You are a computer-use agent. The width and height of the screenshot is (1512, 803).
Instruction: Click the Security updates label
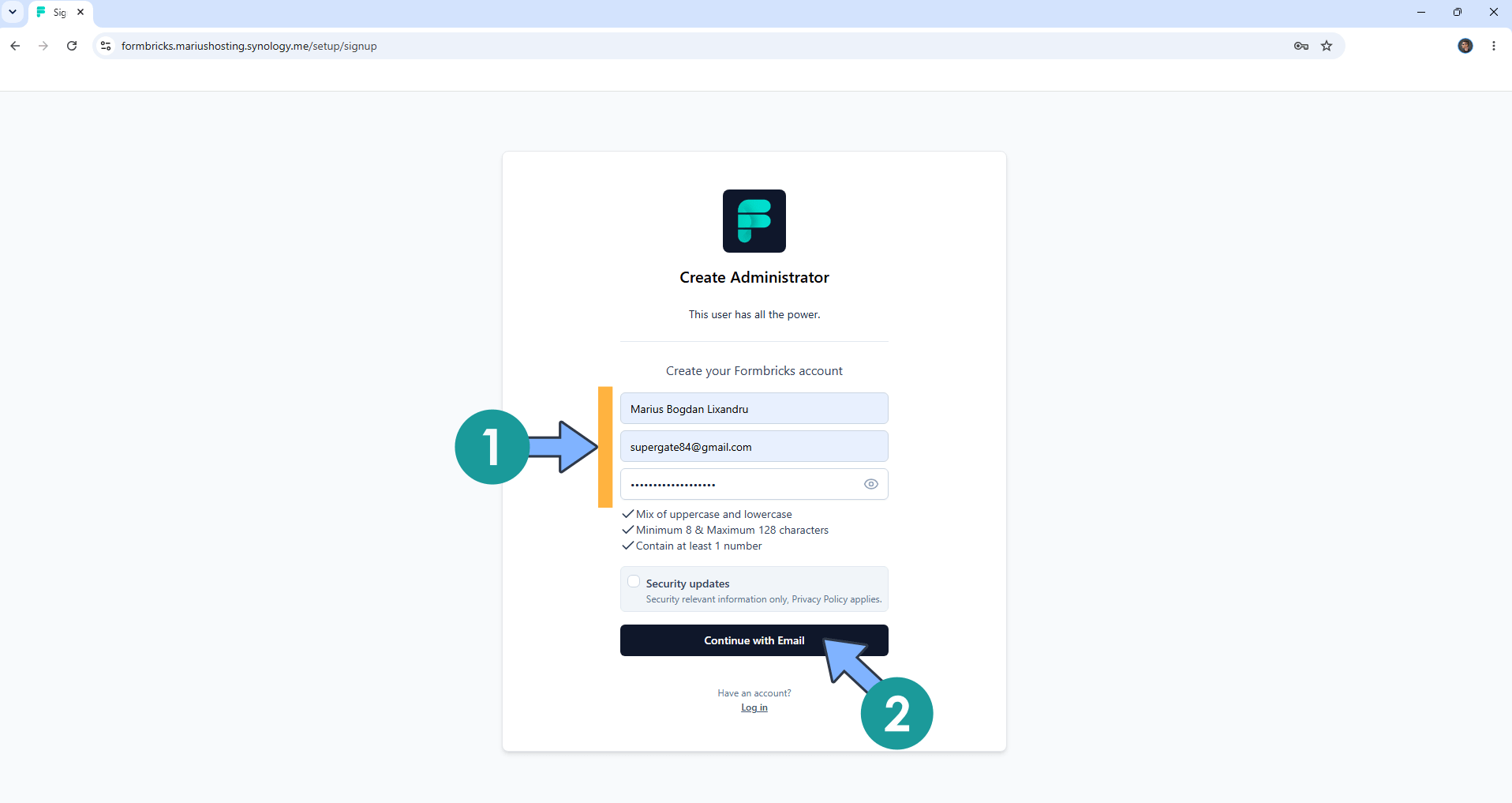688,583
